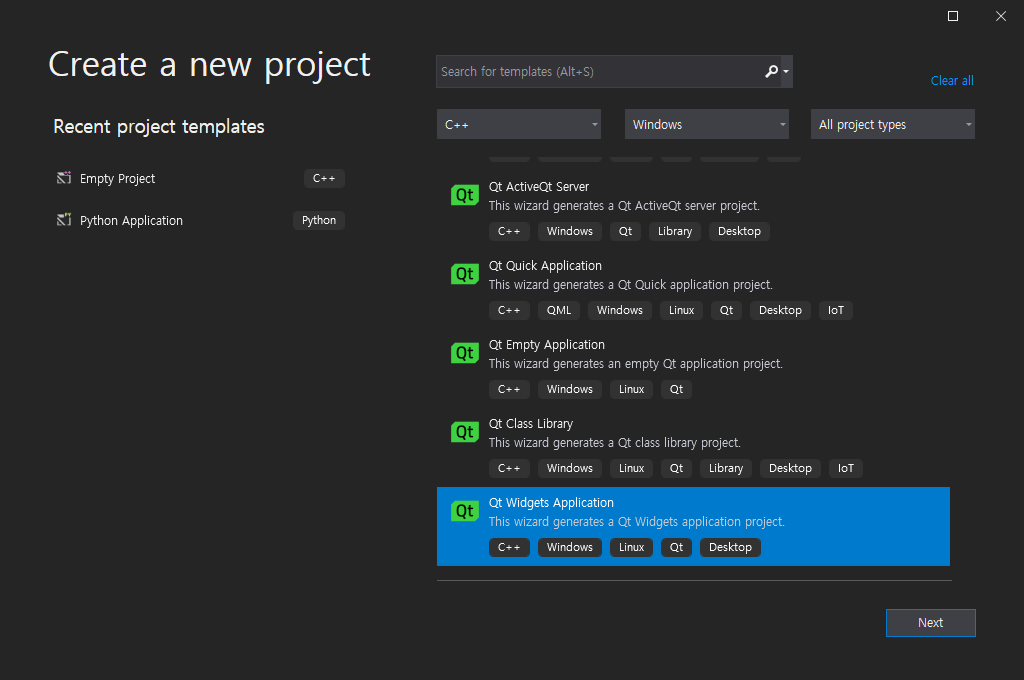Click the Qt ActiveQt server project description
This screenshot has width=1024, height=680.
624,206
